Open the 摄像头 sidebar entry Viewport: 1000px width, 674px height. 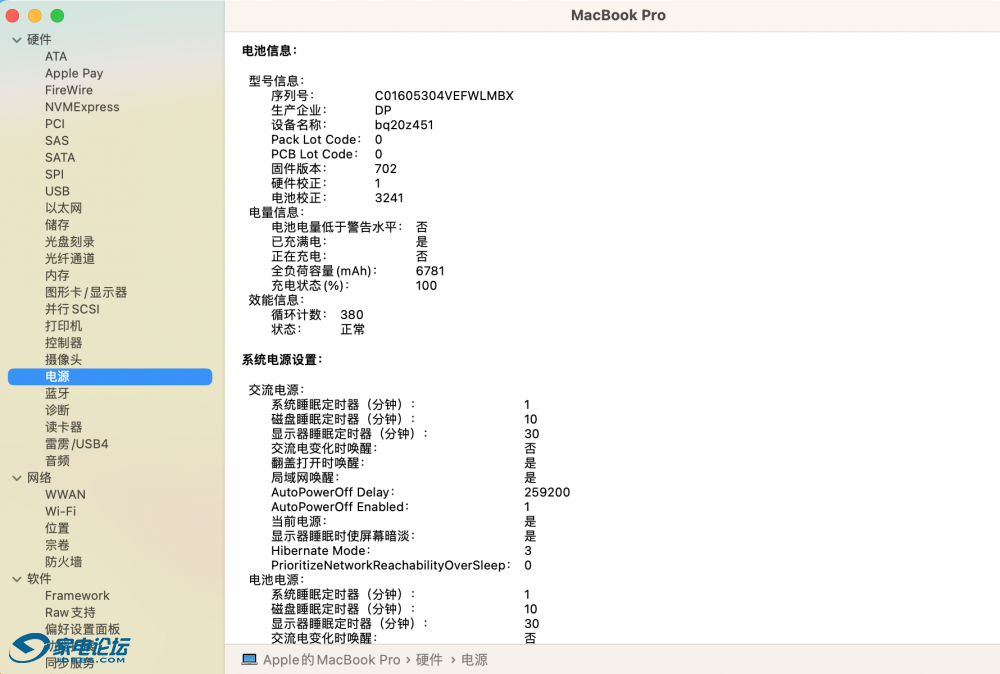click(63, 360)
